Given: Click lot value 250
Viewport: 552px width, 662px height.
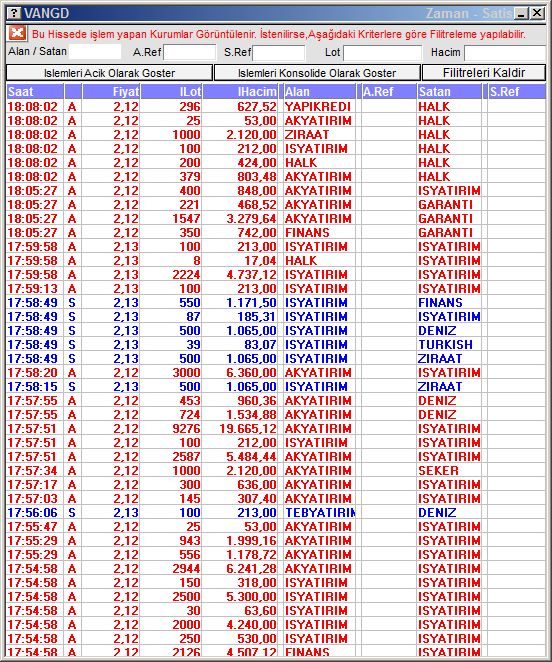Looking at the screenshot, I should (171, 638).
